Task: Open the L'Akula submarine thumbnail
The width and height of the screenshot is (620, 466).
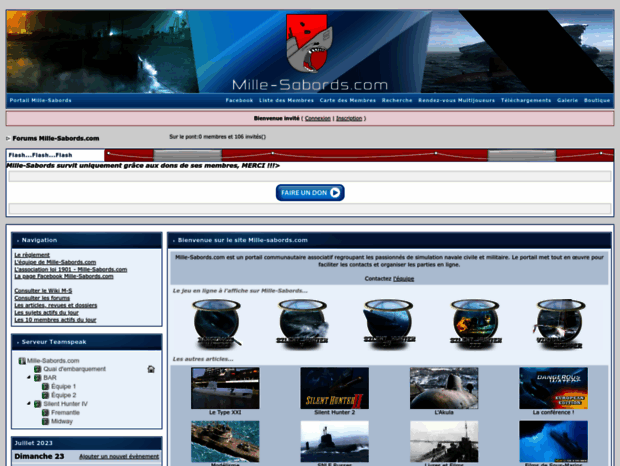Action: 444,388
